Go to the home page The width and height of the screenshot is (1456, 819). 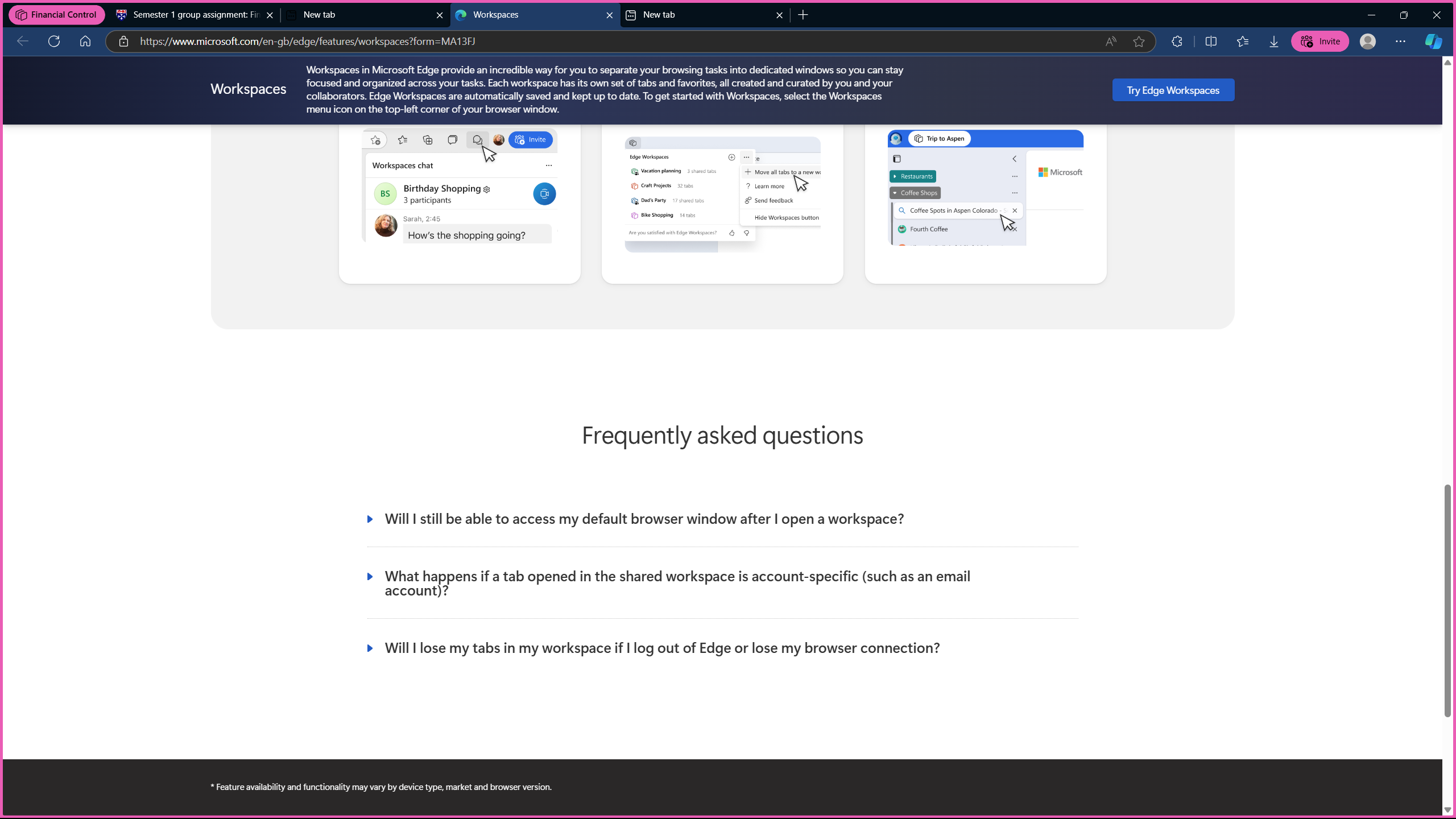85,41
